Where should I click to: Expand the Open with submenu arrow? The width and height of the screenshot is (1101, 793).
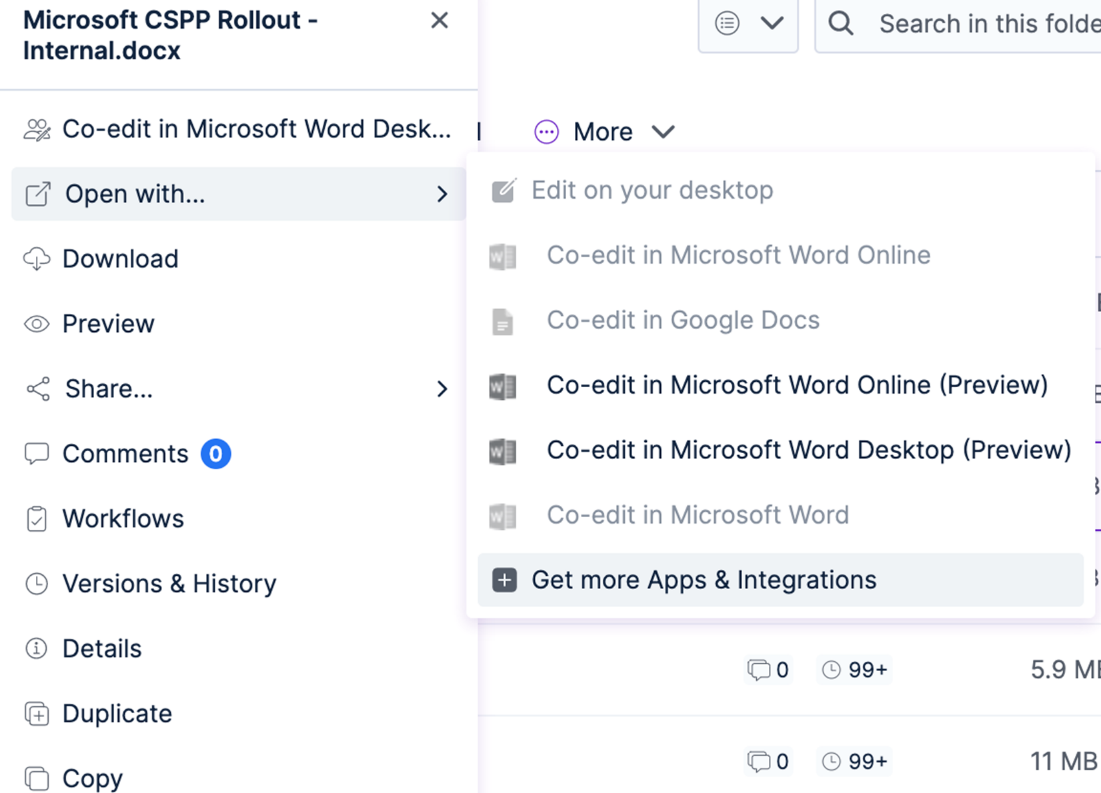pyautogui.click(x=442, y=194)
